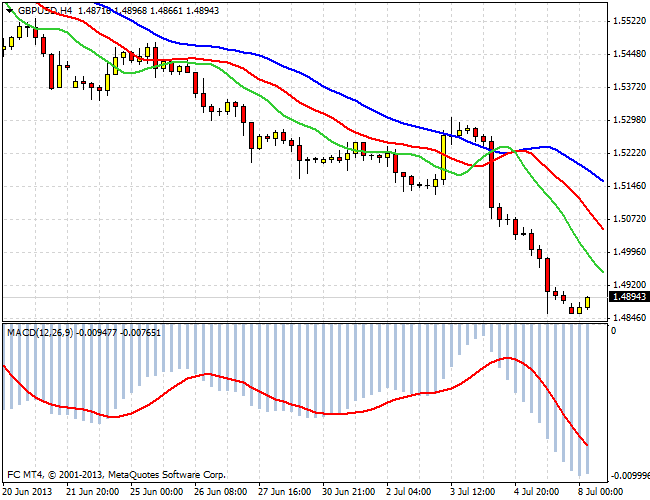Click the 21 Jun 20:00 time axis label
Viewport: 650px width, 500px height.
coord(92,492)
